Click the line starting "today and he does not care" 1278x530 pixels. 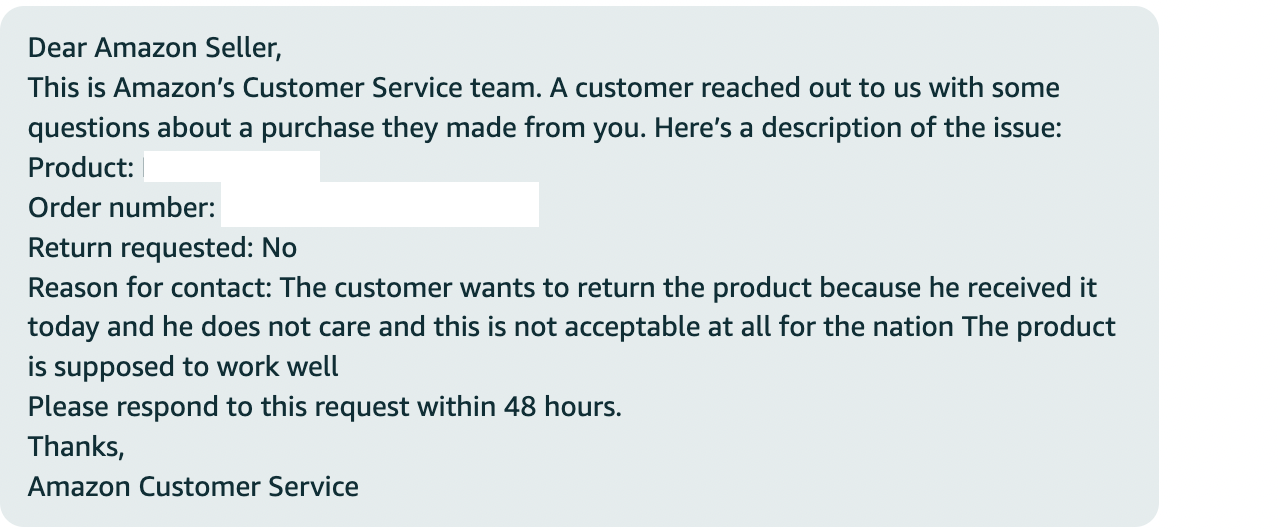[571, 328]
